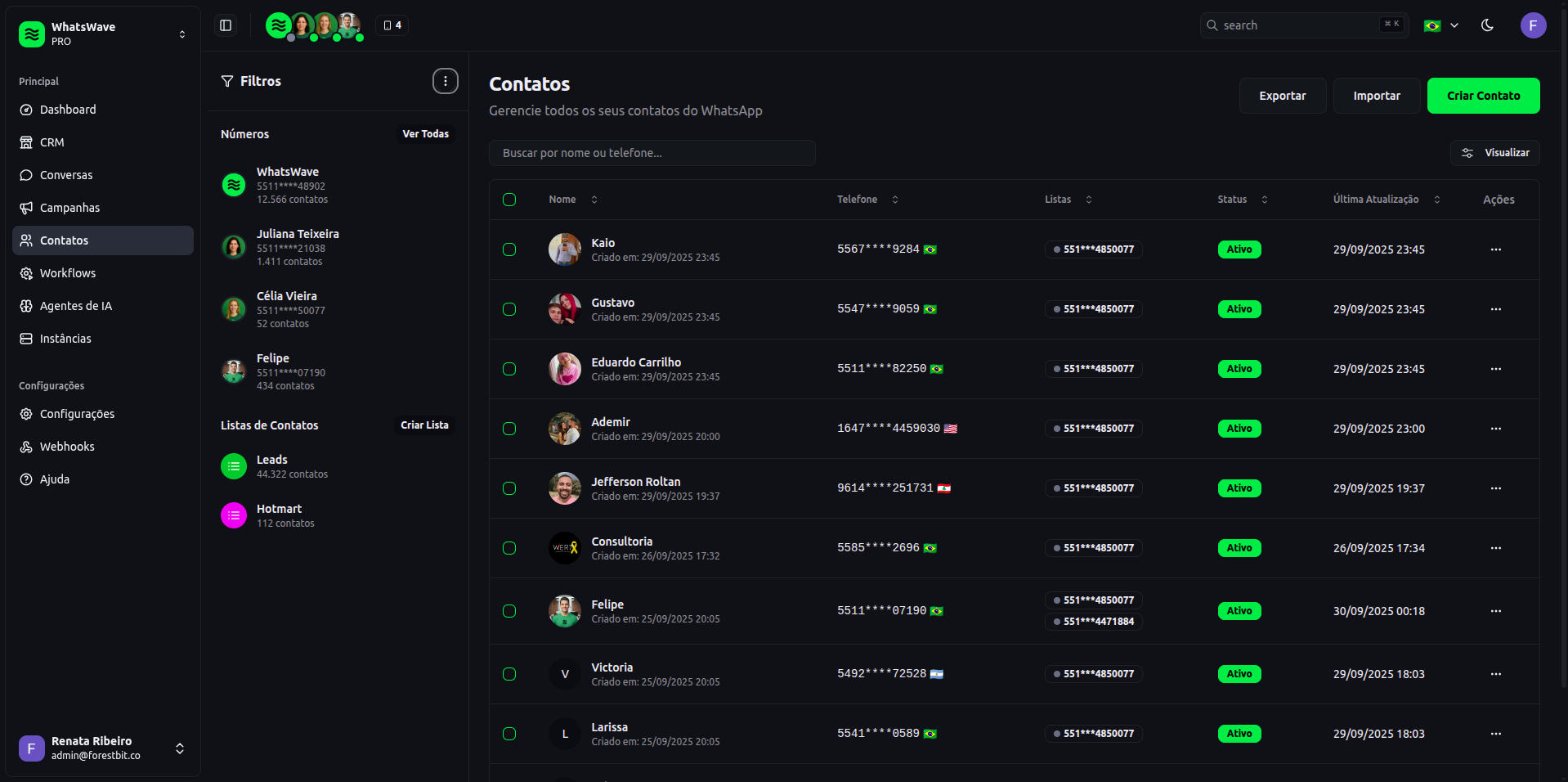Sort table by Status column
The width and height of the screenshot is (1568, 782).
click(x=1243, y=200)
